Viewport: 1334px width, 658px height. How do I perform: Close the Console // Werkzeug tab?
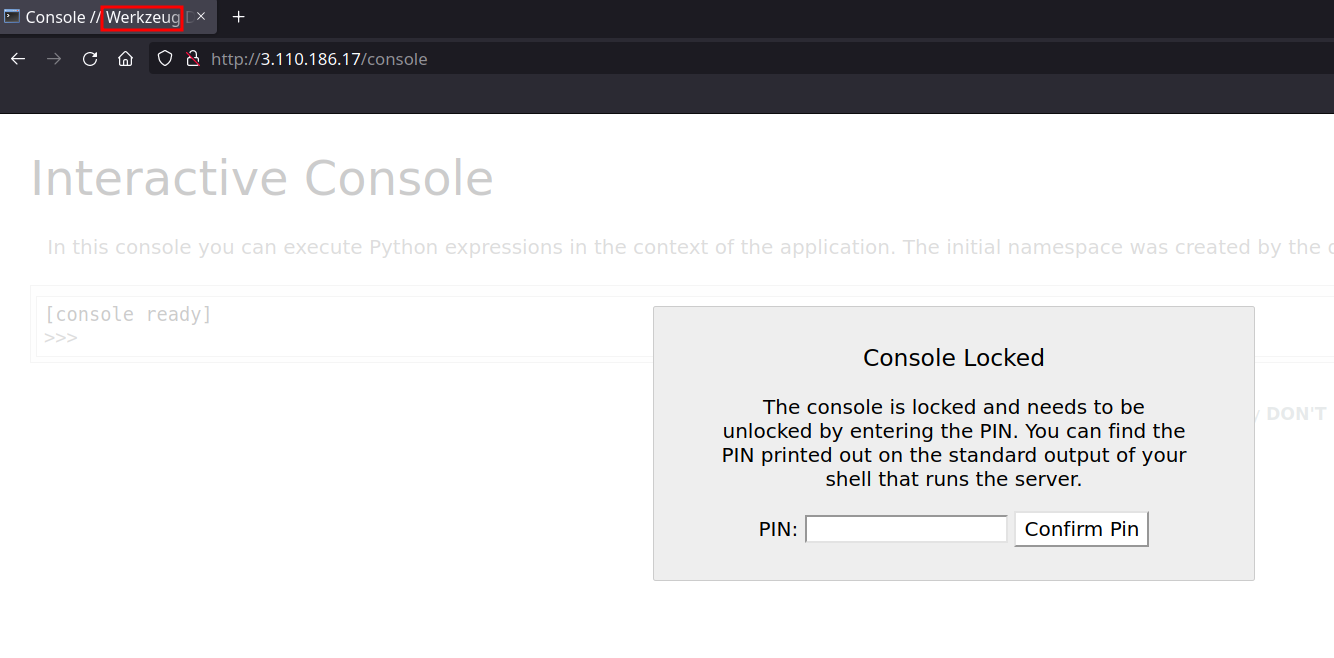click(x=201, y=17)
